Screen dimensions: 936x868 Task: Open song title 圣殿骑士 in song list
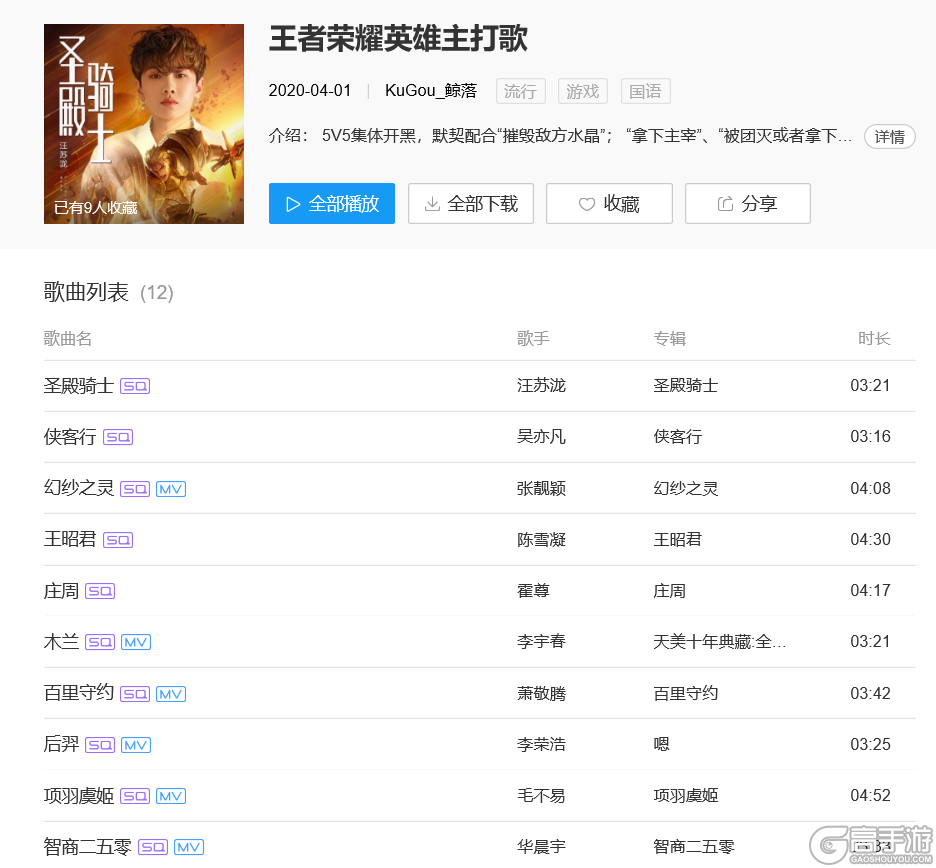click(x=79, y=386)
